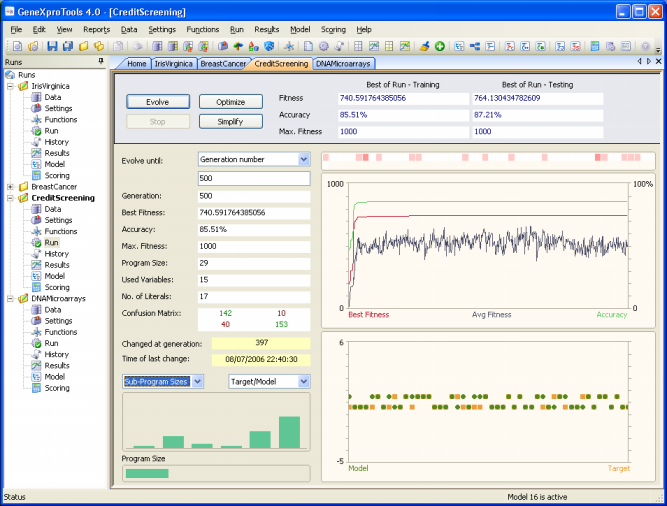Collapse the CreditScreening tree node
Image resolution: width=667 pixels, height=506 pixels.
pos(10,198)
